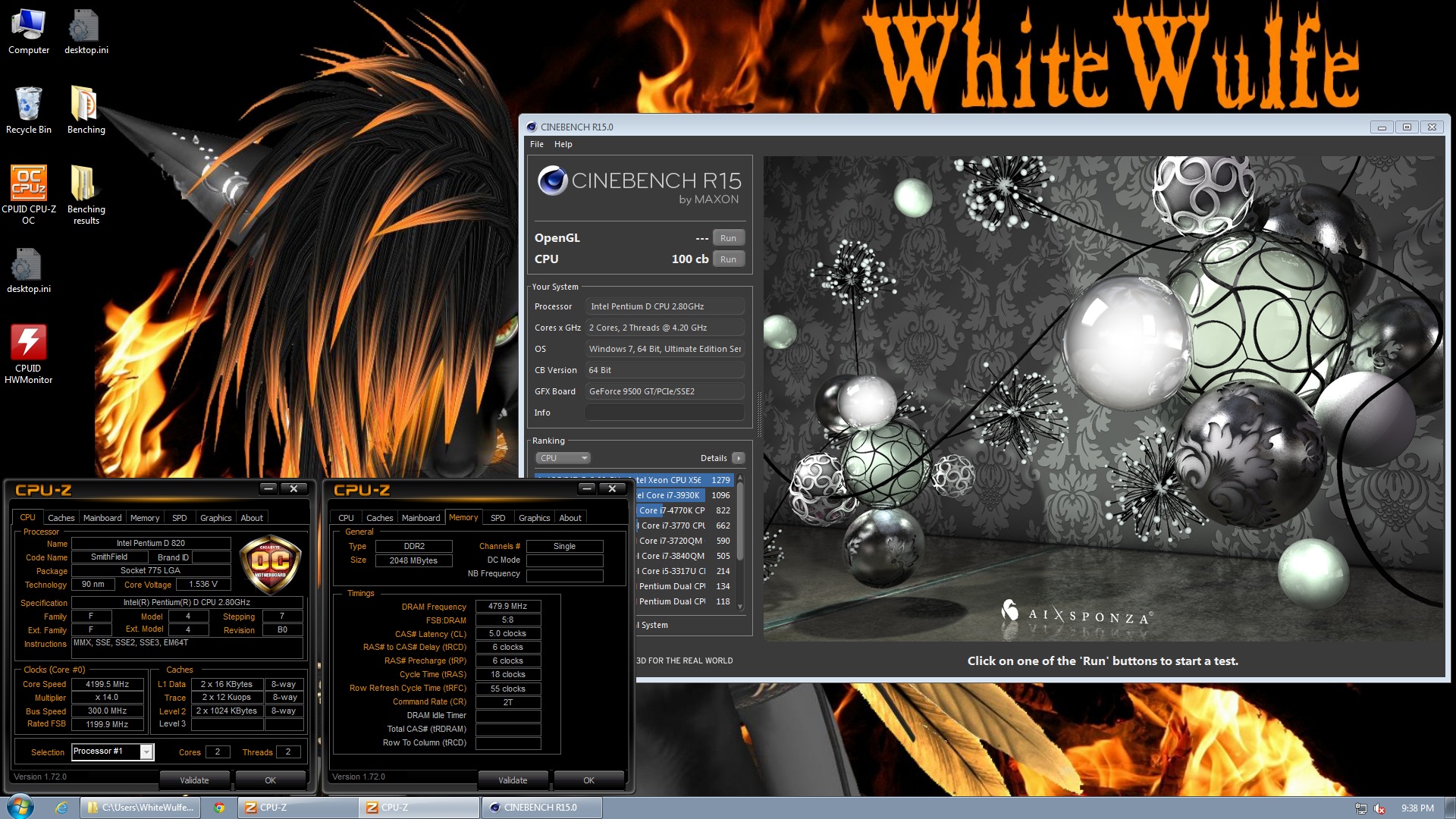This screenshot has height=819, width=1456.
Task: Select the Core i7-3930K ranking row
Action: [x=684, y=495]
